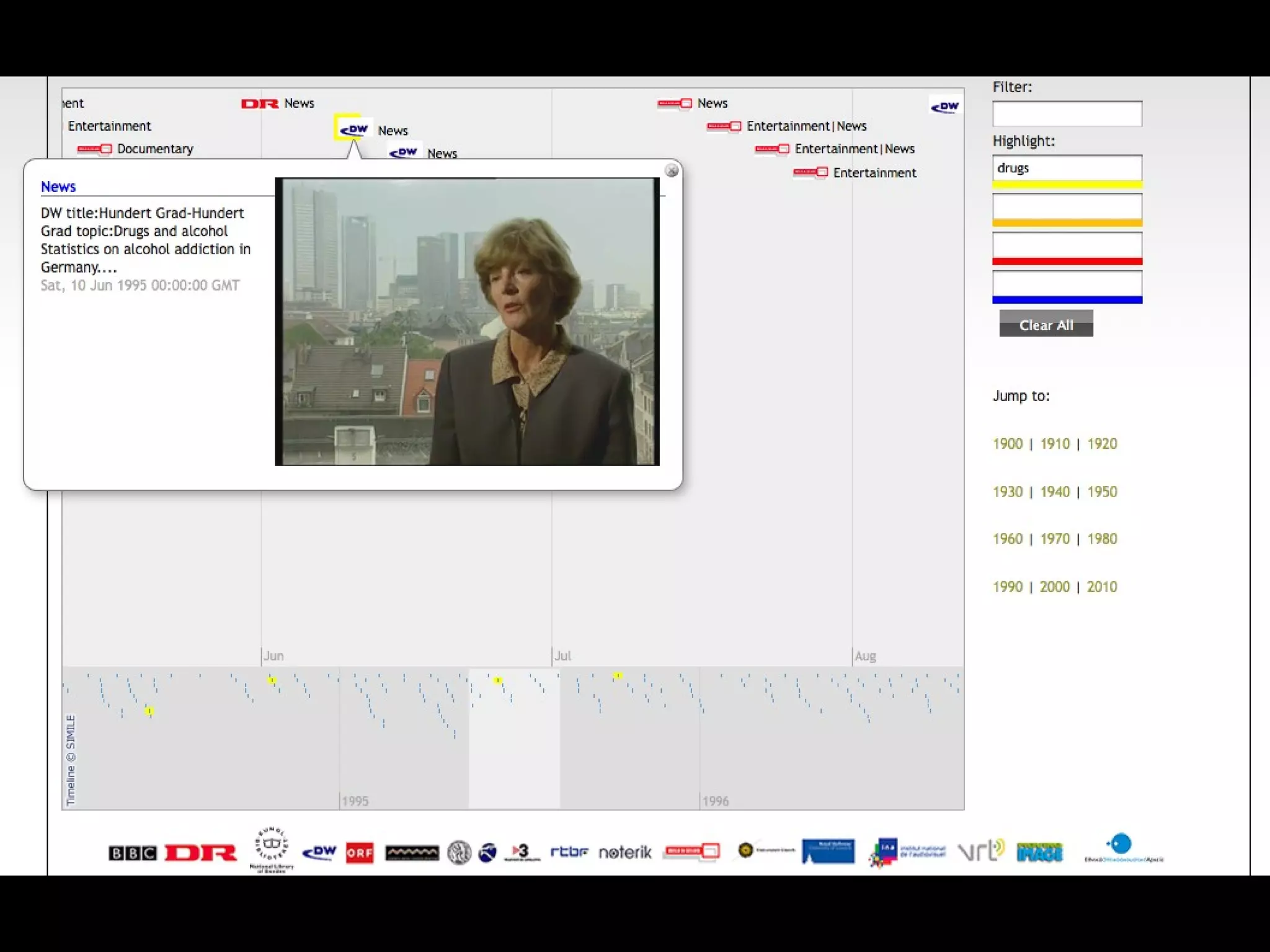This screenshot has height=952, width=1270.
Task: Click the drugs highlight input field
Action: (1067, 168)
